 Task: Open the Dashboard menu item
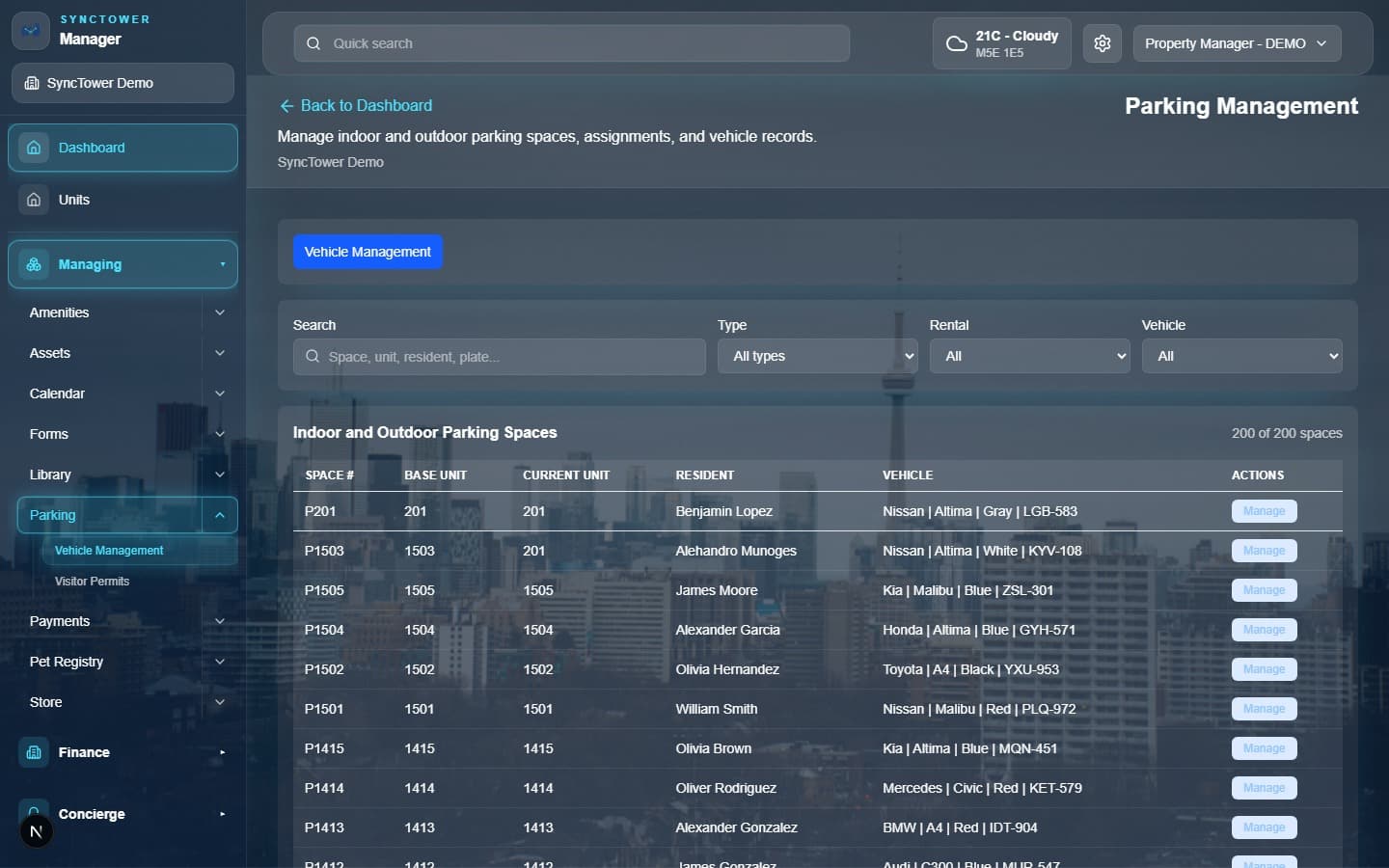[123, 148]
